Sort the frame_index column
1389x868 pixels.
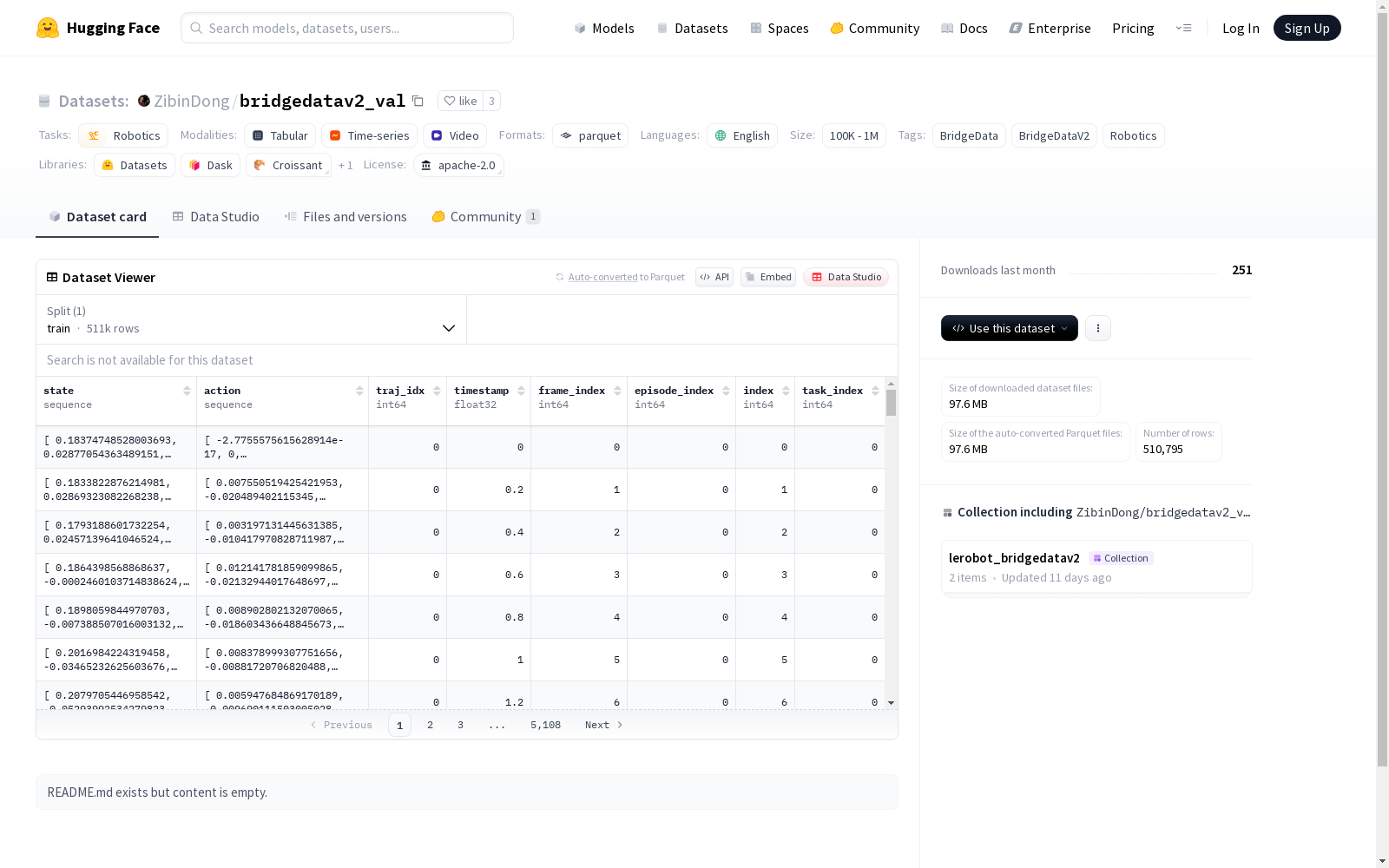tap(617, 391)
